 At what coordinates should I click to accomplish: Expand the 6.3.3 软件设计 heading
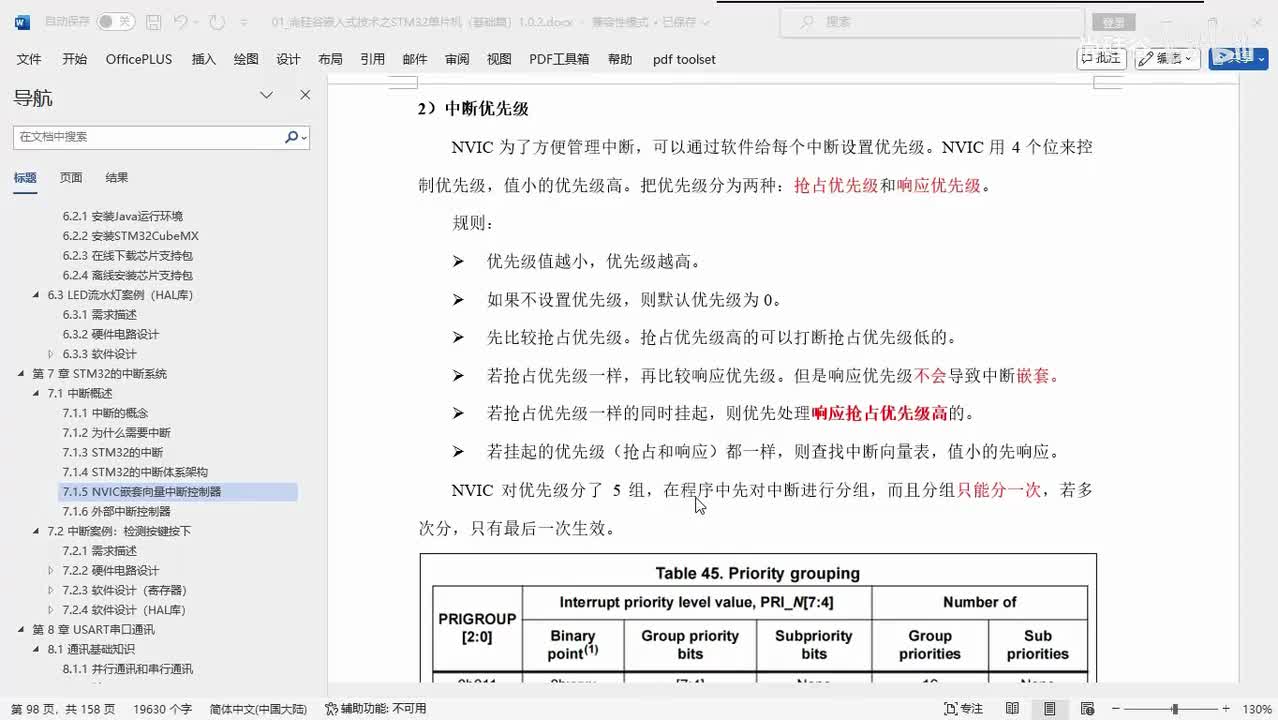[x=51, y=354]
